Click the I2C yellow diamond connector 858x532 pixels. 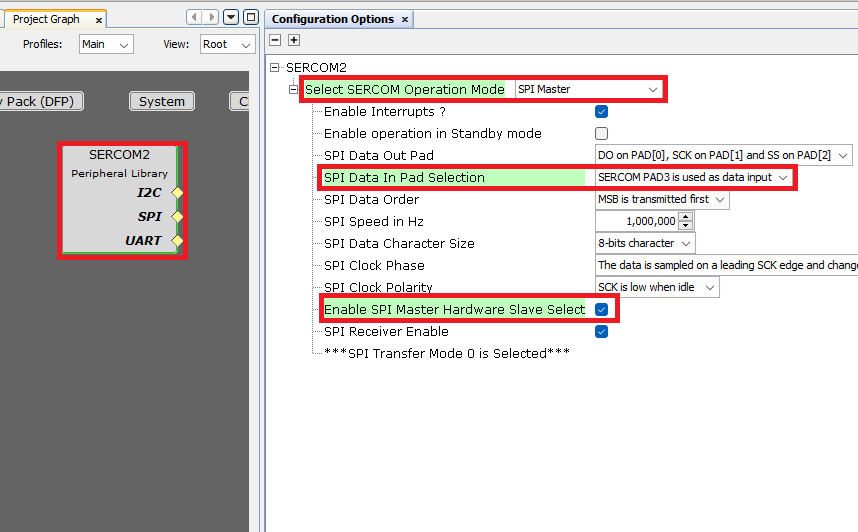coord(177,192)
